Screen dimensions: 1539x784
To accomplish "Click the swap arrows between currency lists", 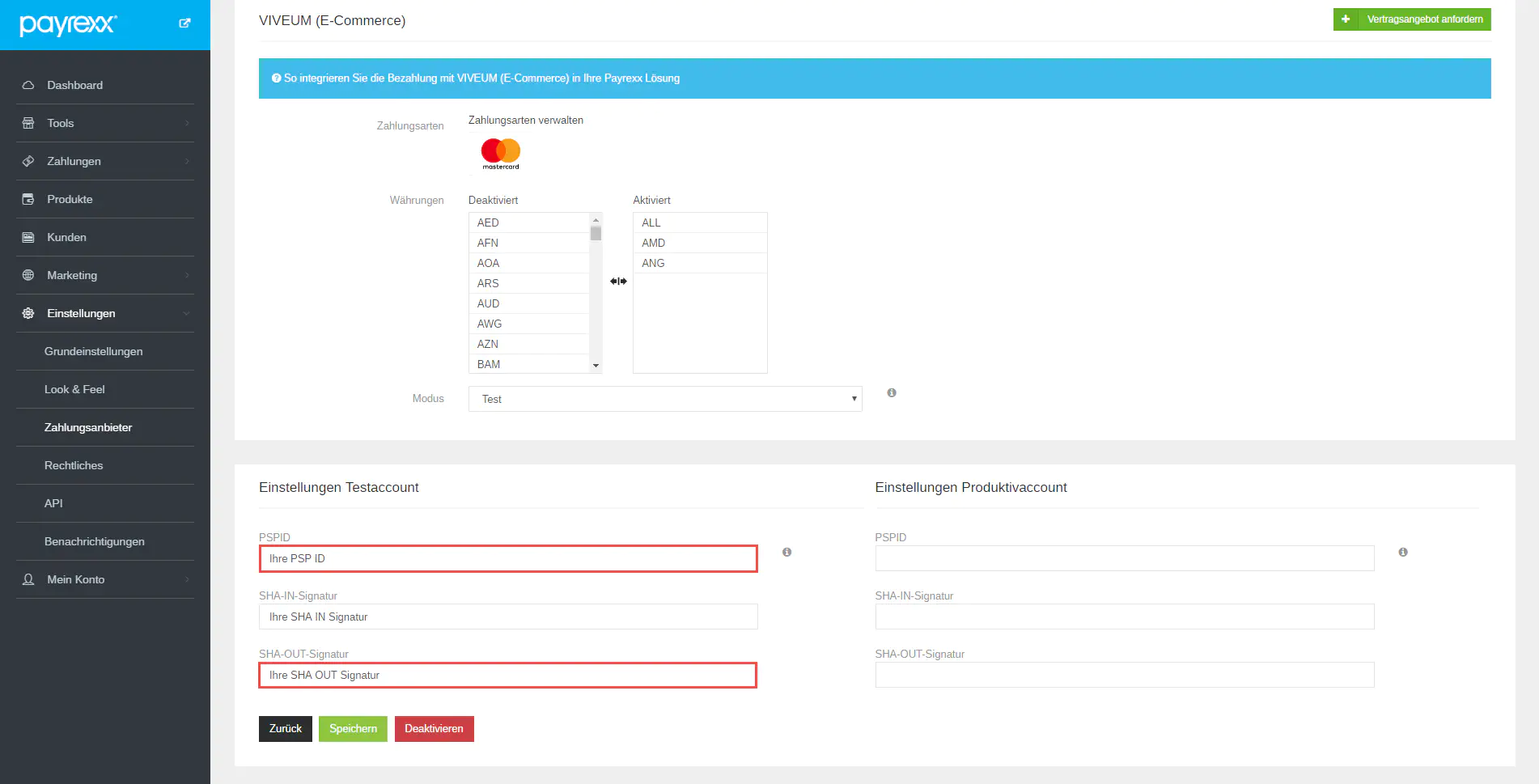I will [618, 282].
